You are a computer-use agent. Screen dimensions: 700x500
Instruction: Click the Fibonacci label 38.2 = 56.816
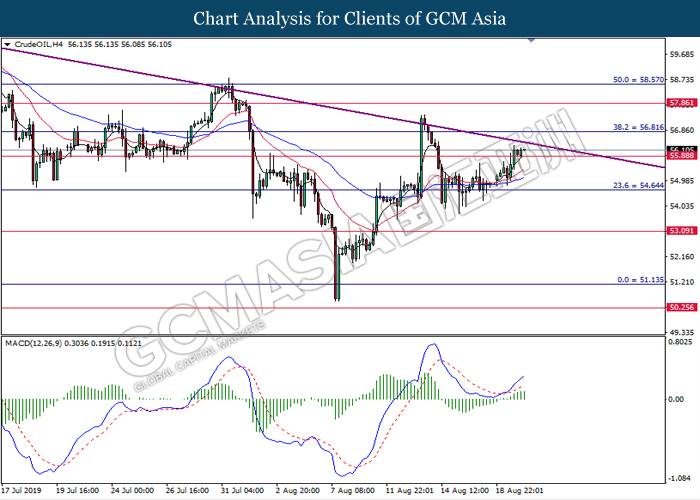[638, 127]
